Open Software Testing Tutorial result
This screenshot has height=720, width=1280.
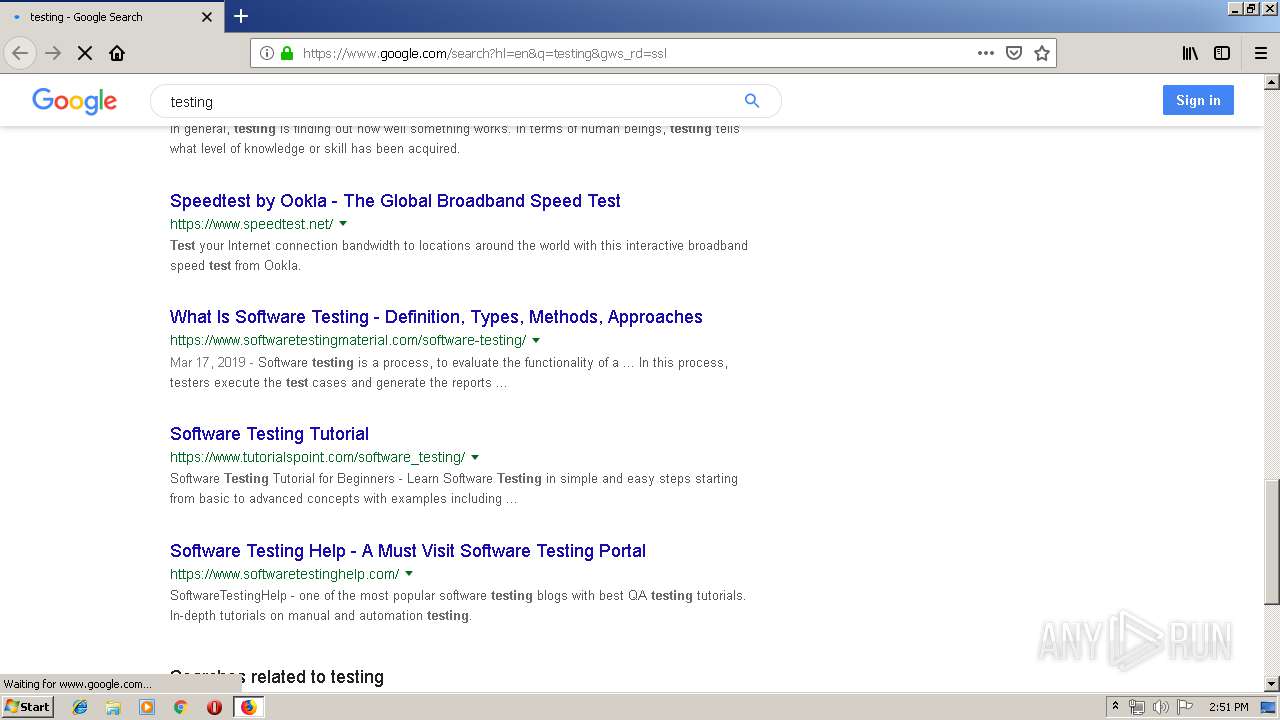point(269,434)
